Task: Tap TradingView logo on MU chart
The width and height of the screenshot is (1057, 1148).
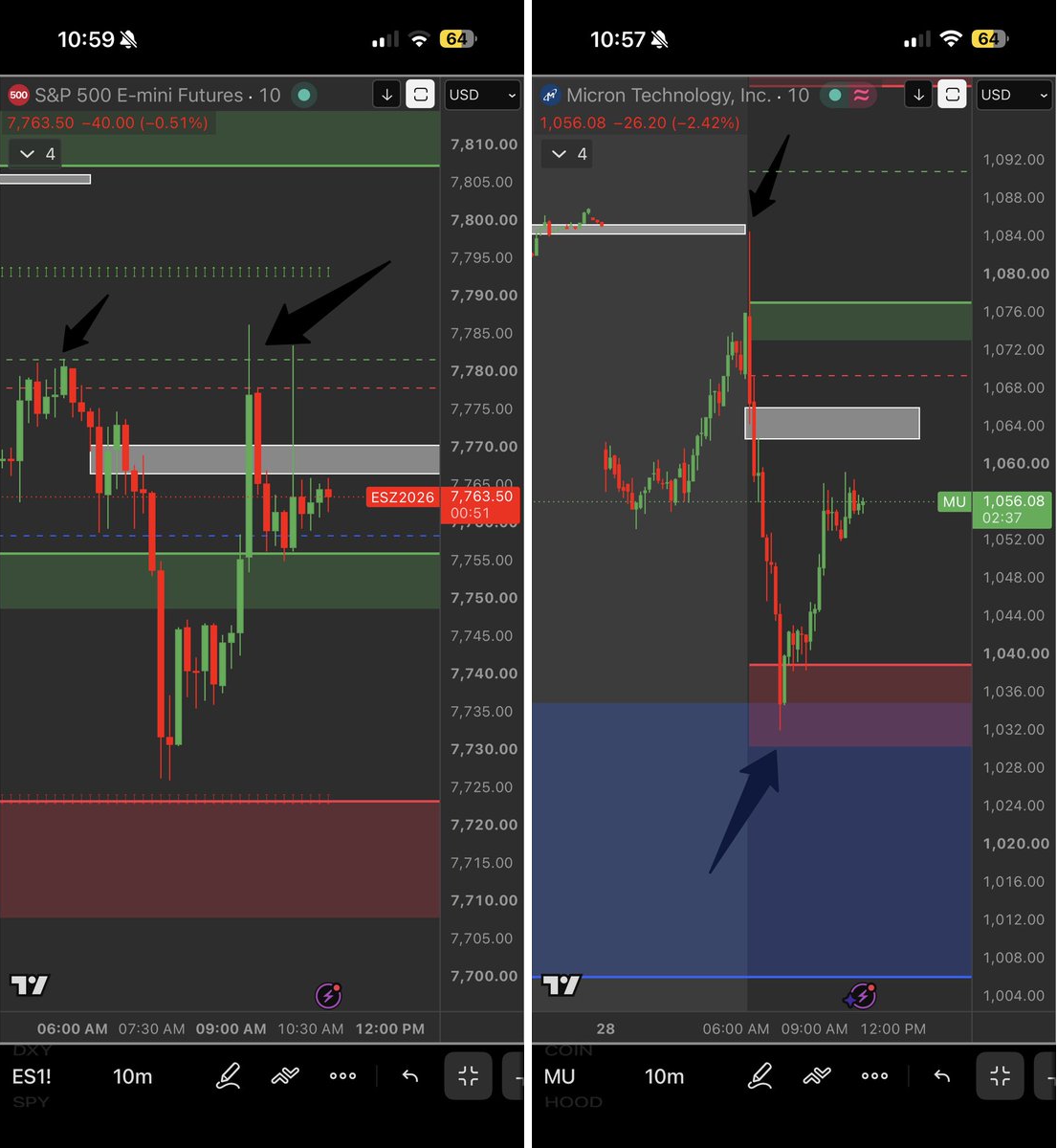Action: pos(561,984)
